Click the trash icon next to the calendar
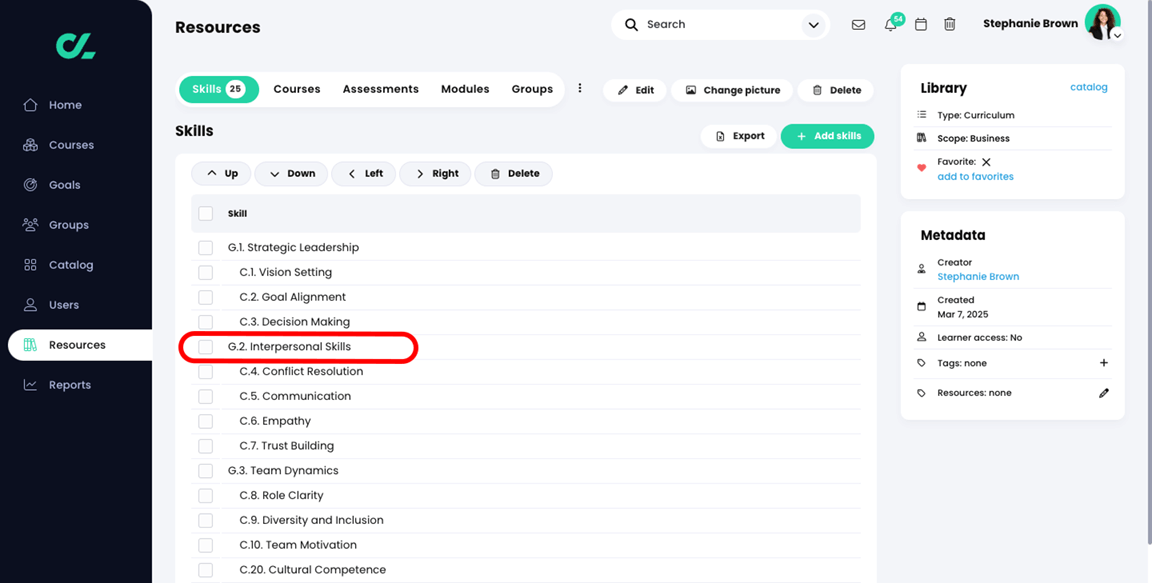Image resolution: width=1152 pixels, height=583 pixels. tap(949, 24)
